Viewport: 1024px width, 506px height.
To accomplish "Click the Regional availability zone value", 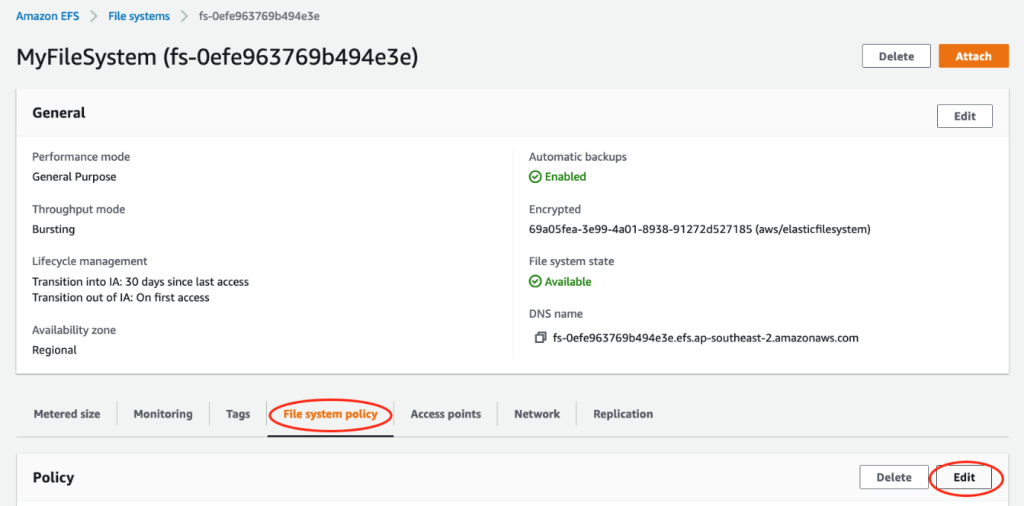I will pyautogui.click(x=54, y=350).
